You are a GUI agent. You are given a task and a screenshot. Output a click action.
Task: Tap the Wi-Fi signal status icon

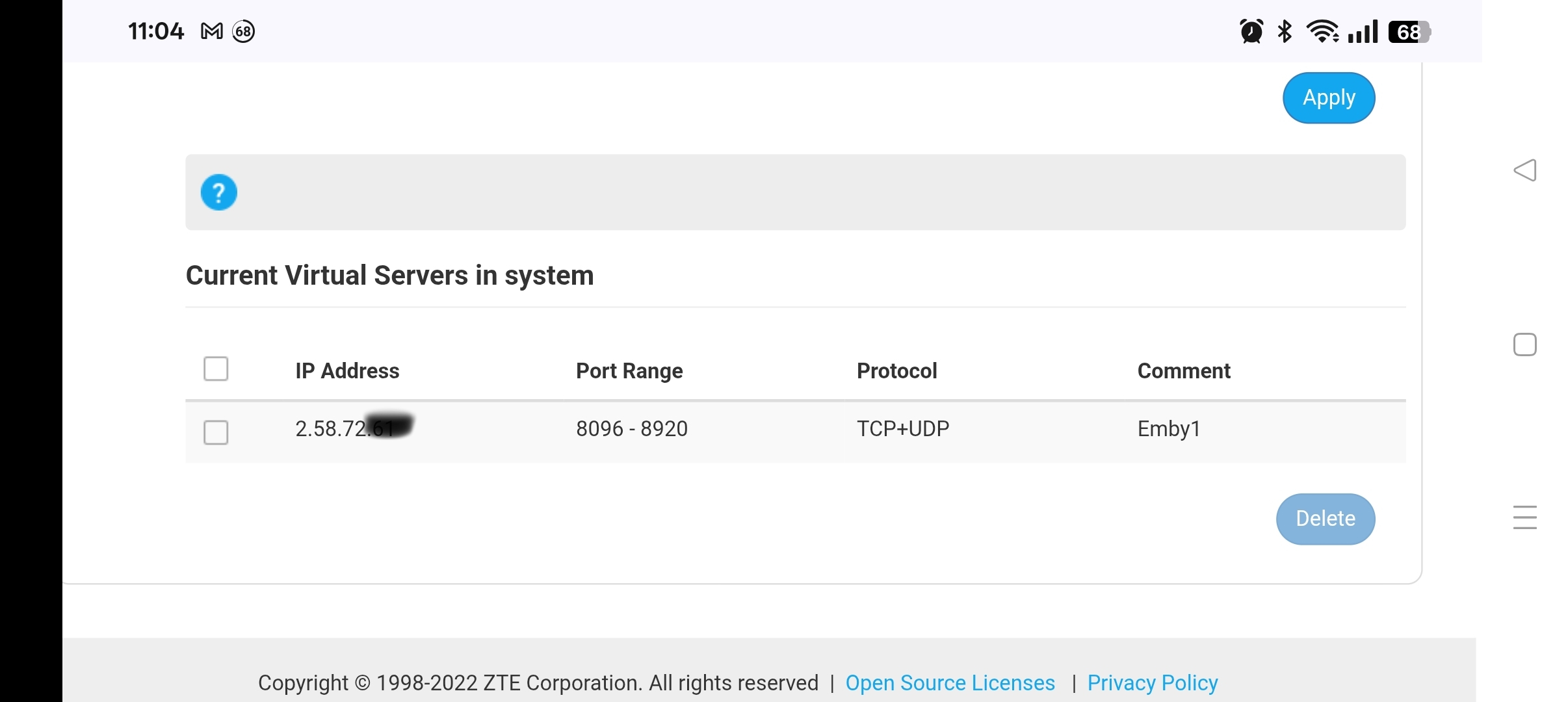tap(1322, 31)
